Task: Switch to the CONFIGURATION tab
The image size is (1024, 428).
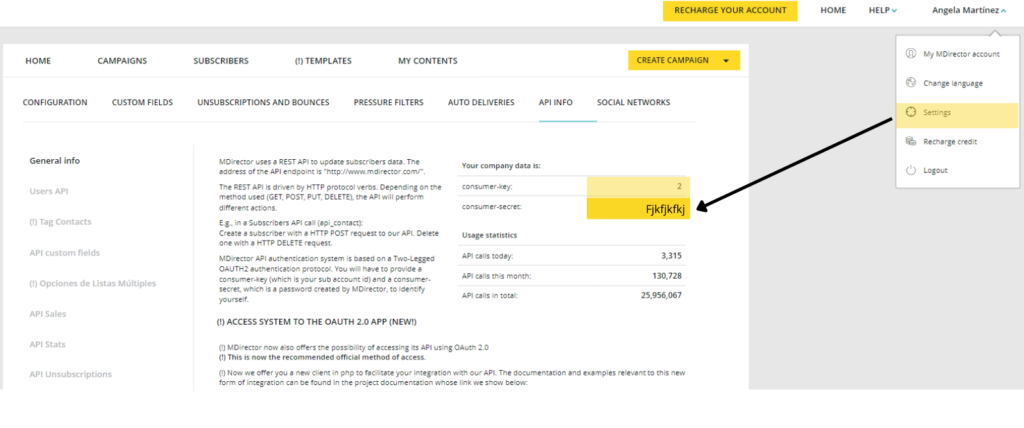Action: [55, 103]
